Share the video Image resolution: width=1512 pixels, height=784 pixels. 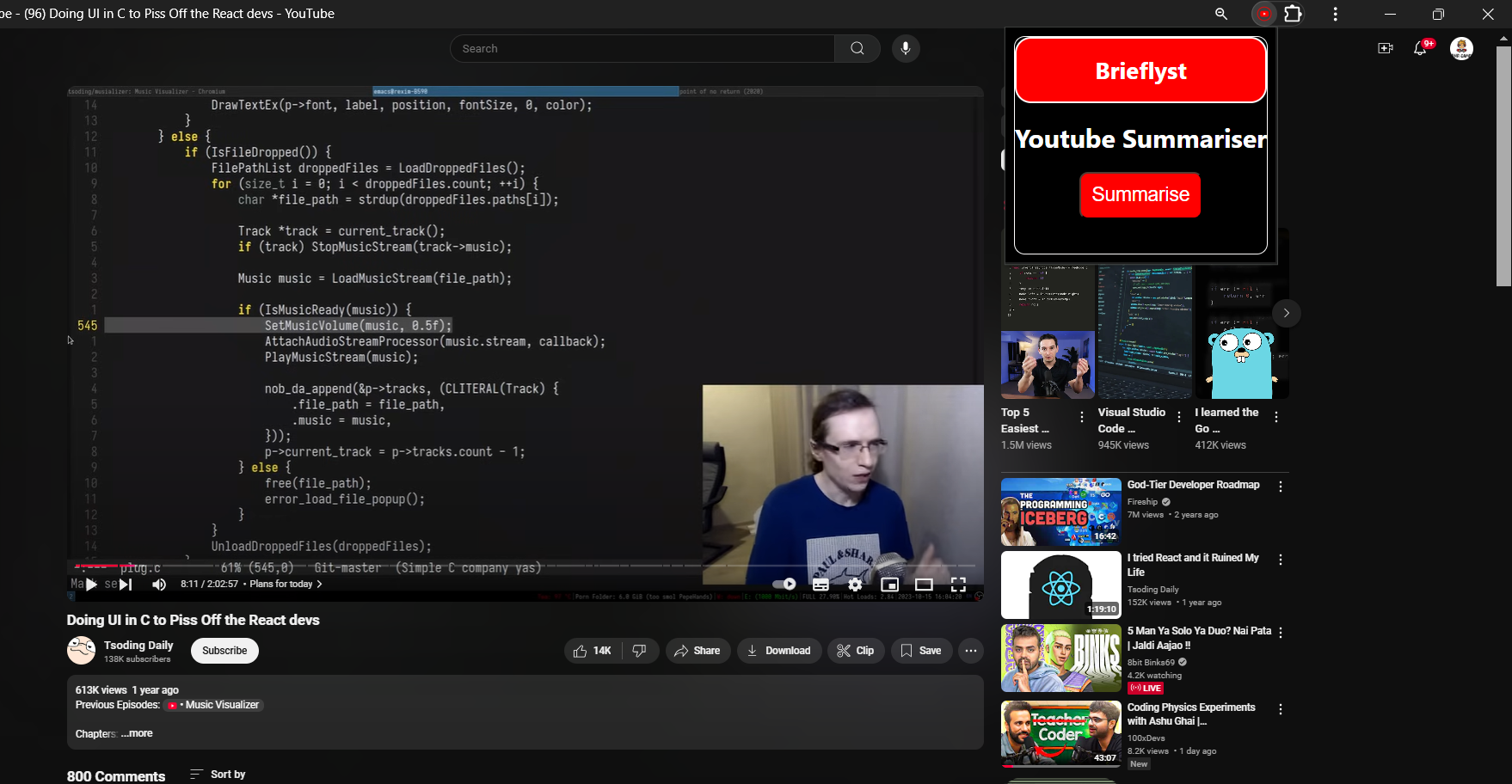(698, 651)
